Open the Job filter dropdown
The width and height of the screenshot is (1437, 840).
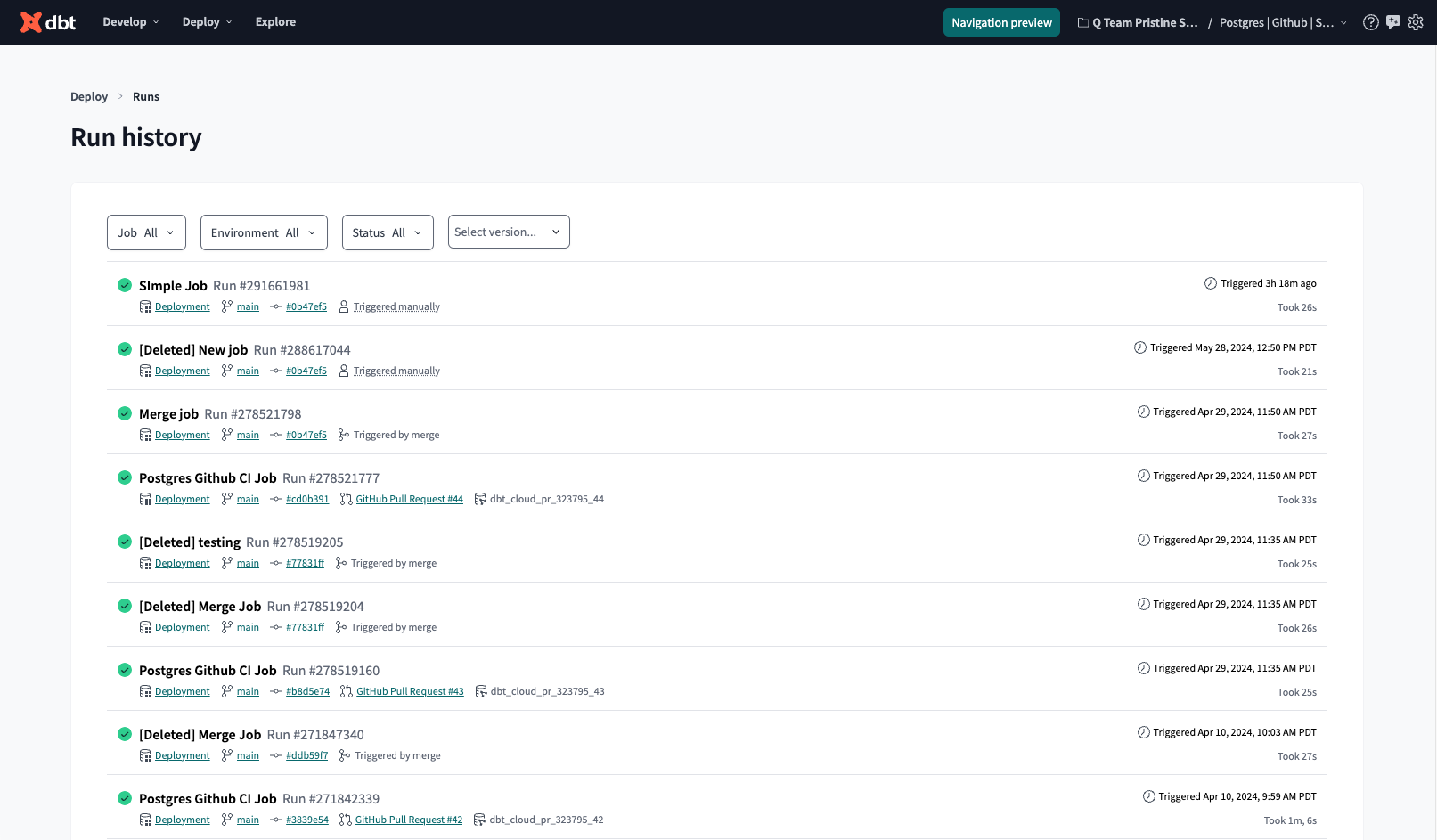tap(146, 232)
